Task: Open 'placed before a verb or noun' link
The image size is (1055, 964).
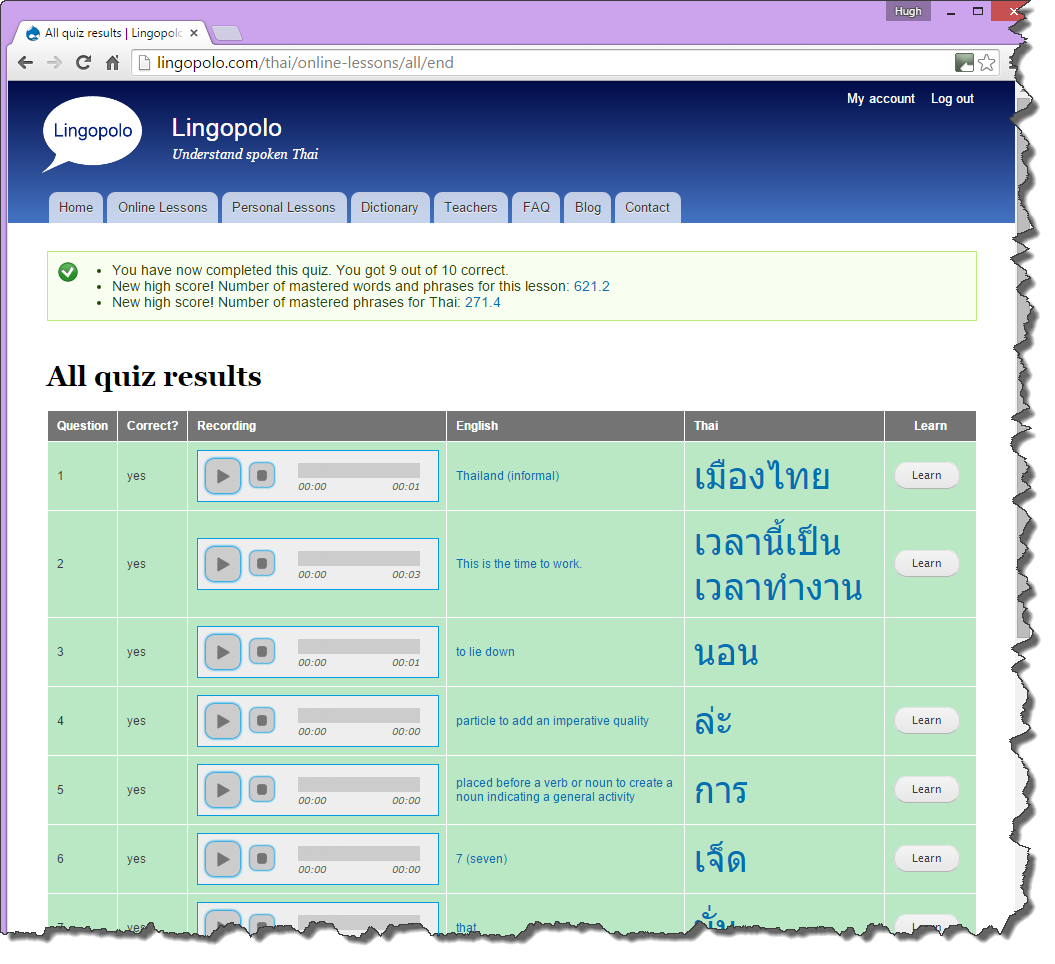Action: pyautogui.click(x=564, y=790)
